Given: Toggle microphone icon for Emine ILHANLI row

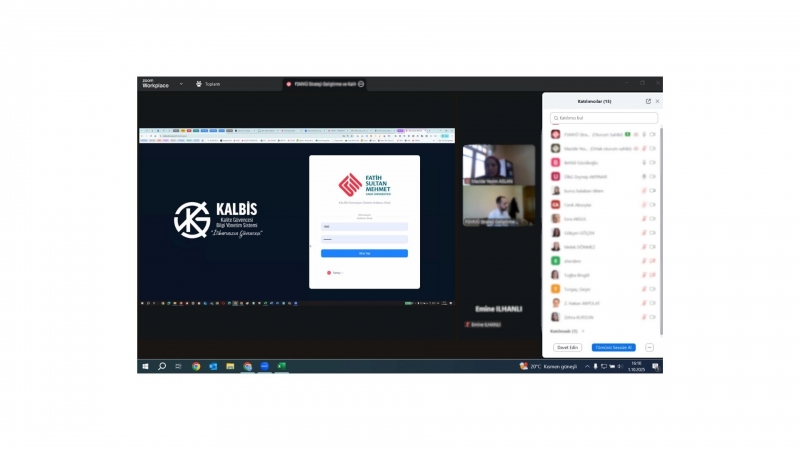Looking at the screenshot, I should (466, 325).
